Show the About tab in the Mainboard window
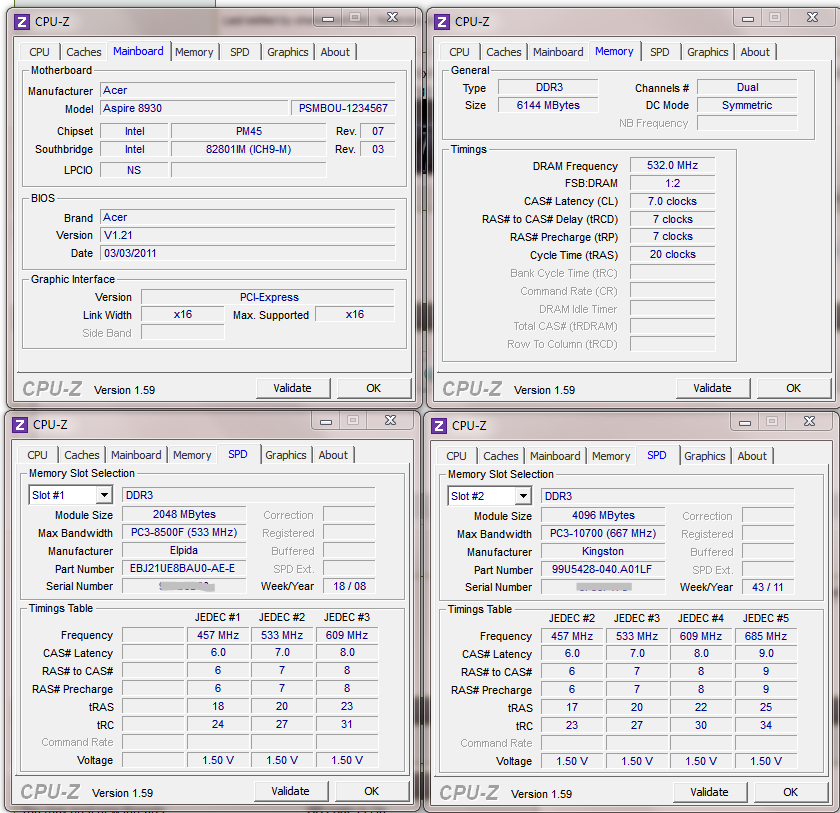This screenshot has width=840, height=813. coord(335,52)
